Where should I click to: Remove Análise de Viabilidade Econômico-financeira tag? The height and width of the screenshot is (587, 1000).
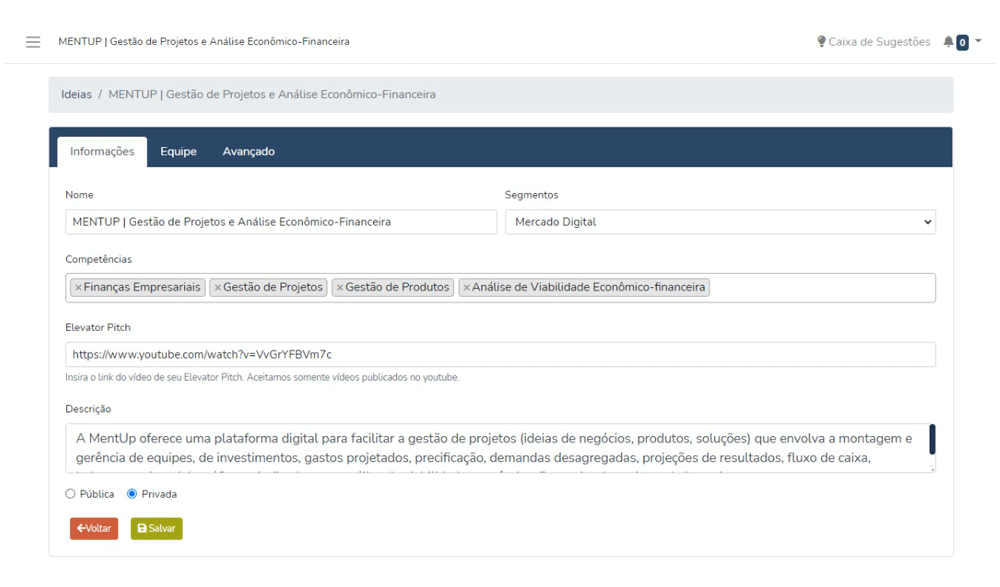click(x=466, y=288)
